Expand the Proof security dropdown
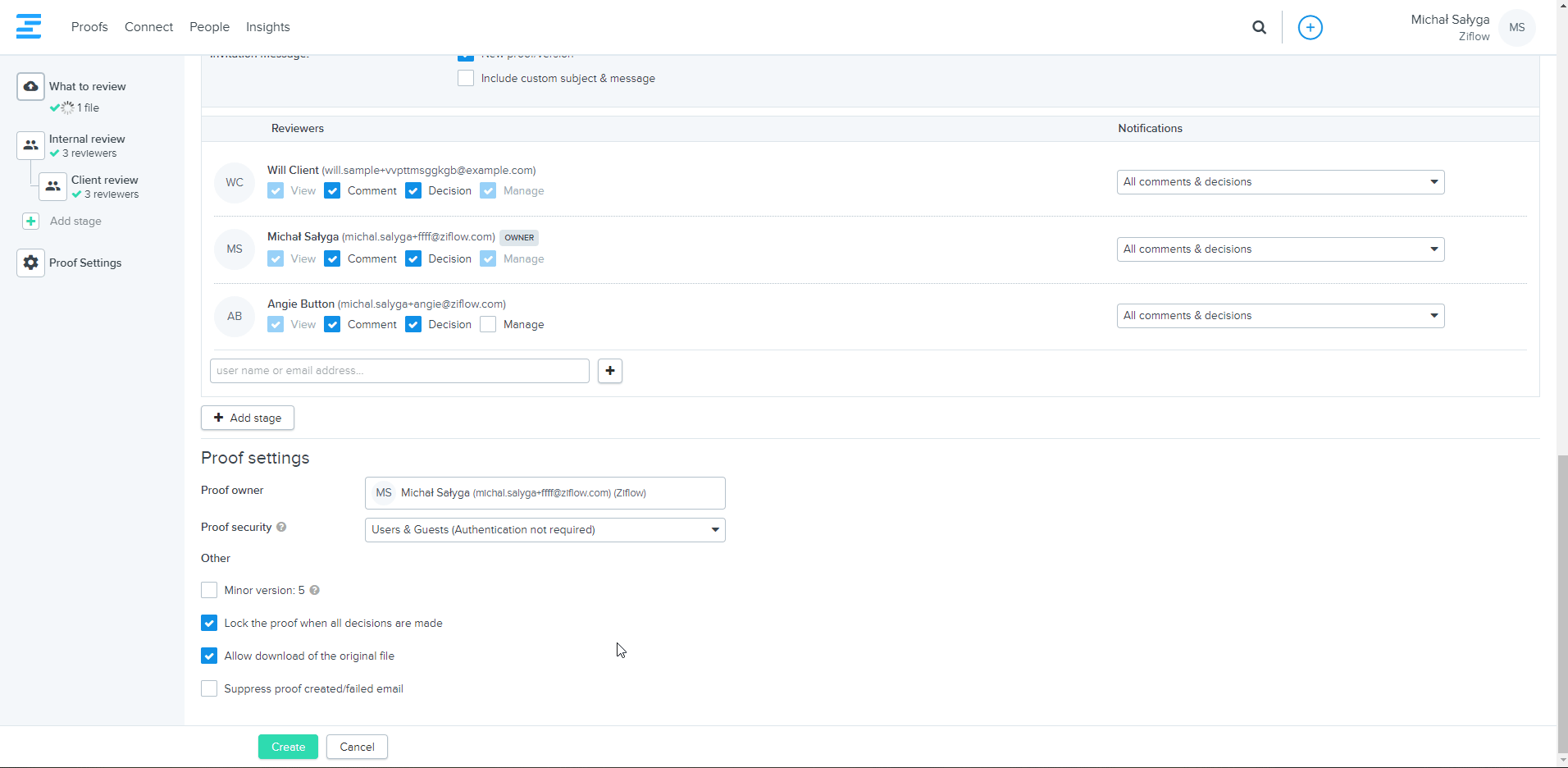1568x768 pixels. click(x=545, y=530)
